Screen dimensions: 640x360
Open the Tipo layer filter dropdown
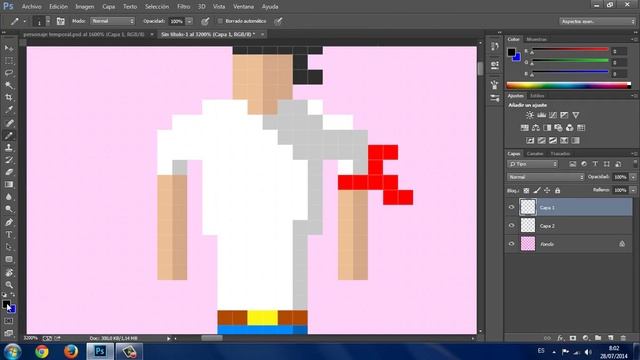[x=533, y=164]
